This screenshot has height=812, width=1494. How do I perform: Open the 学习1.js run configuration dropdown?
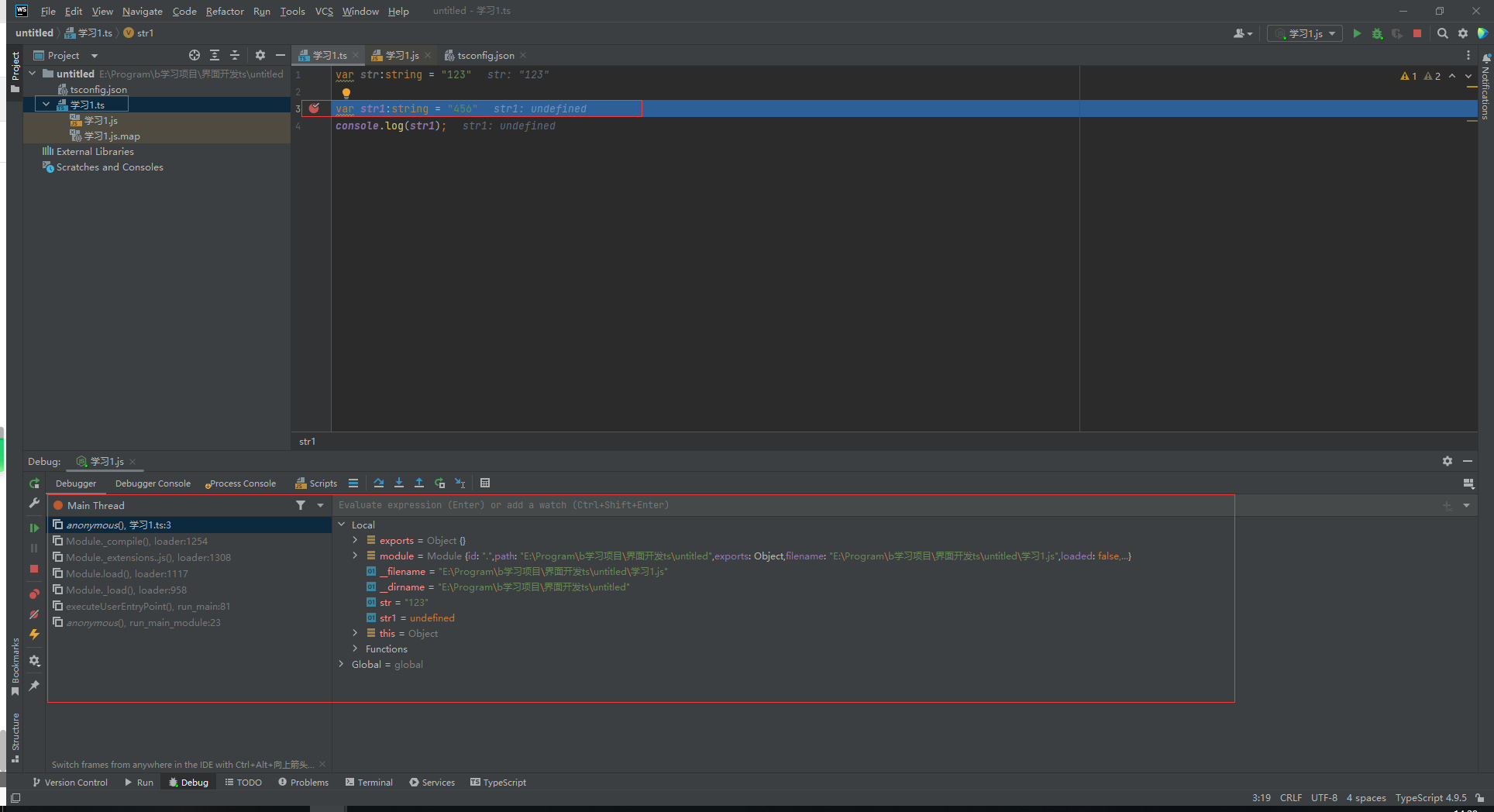(1305, 33)
